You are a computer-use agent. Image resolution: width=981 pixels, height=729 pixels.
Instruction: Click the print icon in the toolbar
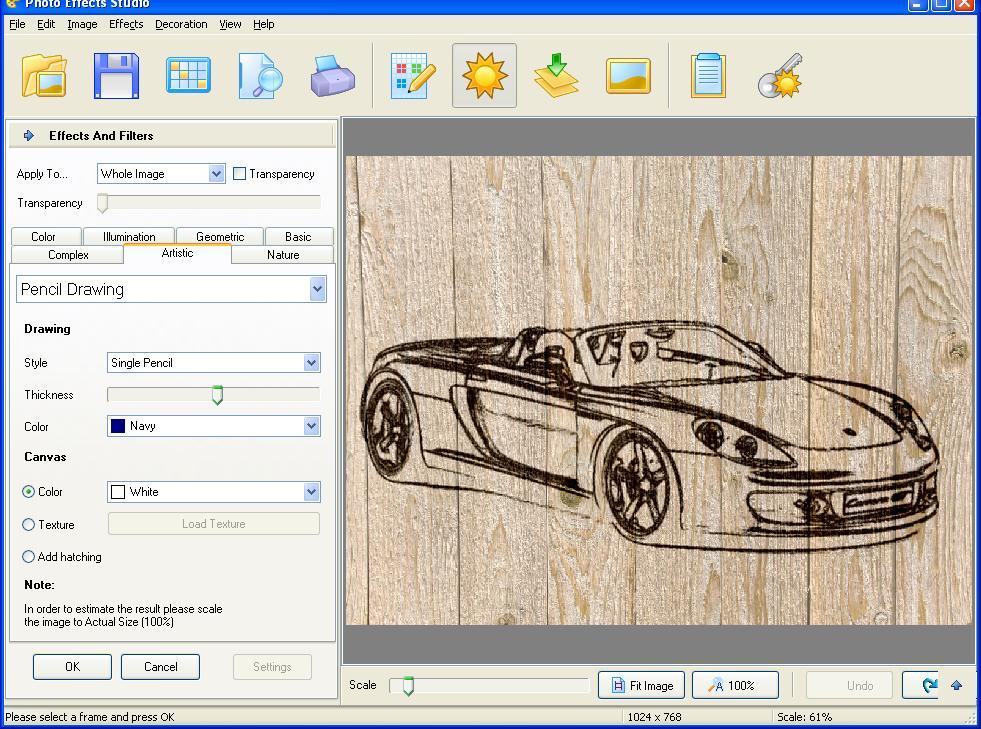332,74
